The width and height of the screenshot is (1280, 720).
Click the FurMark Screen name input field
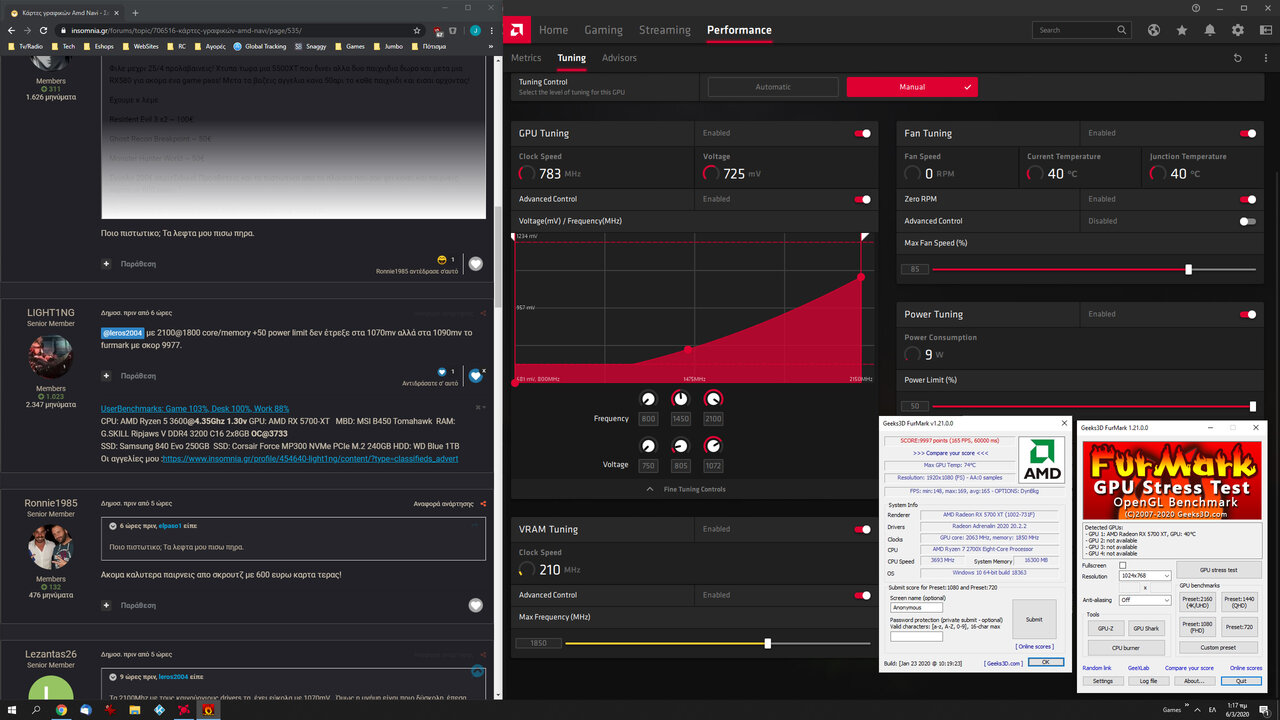pyautogui.click(x=916, y=607)
